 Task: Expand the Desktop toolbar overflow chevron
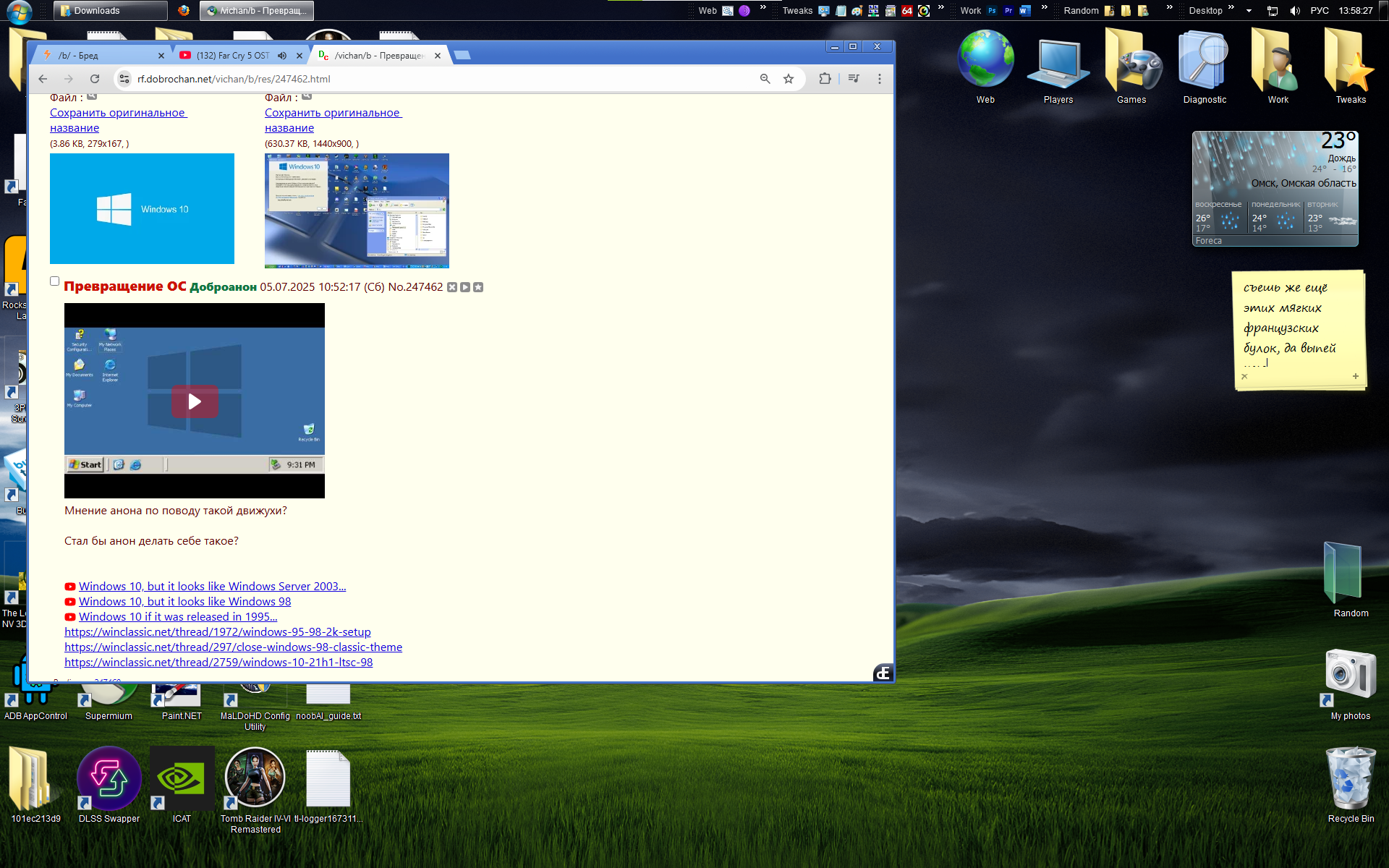[1231, 7]
